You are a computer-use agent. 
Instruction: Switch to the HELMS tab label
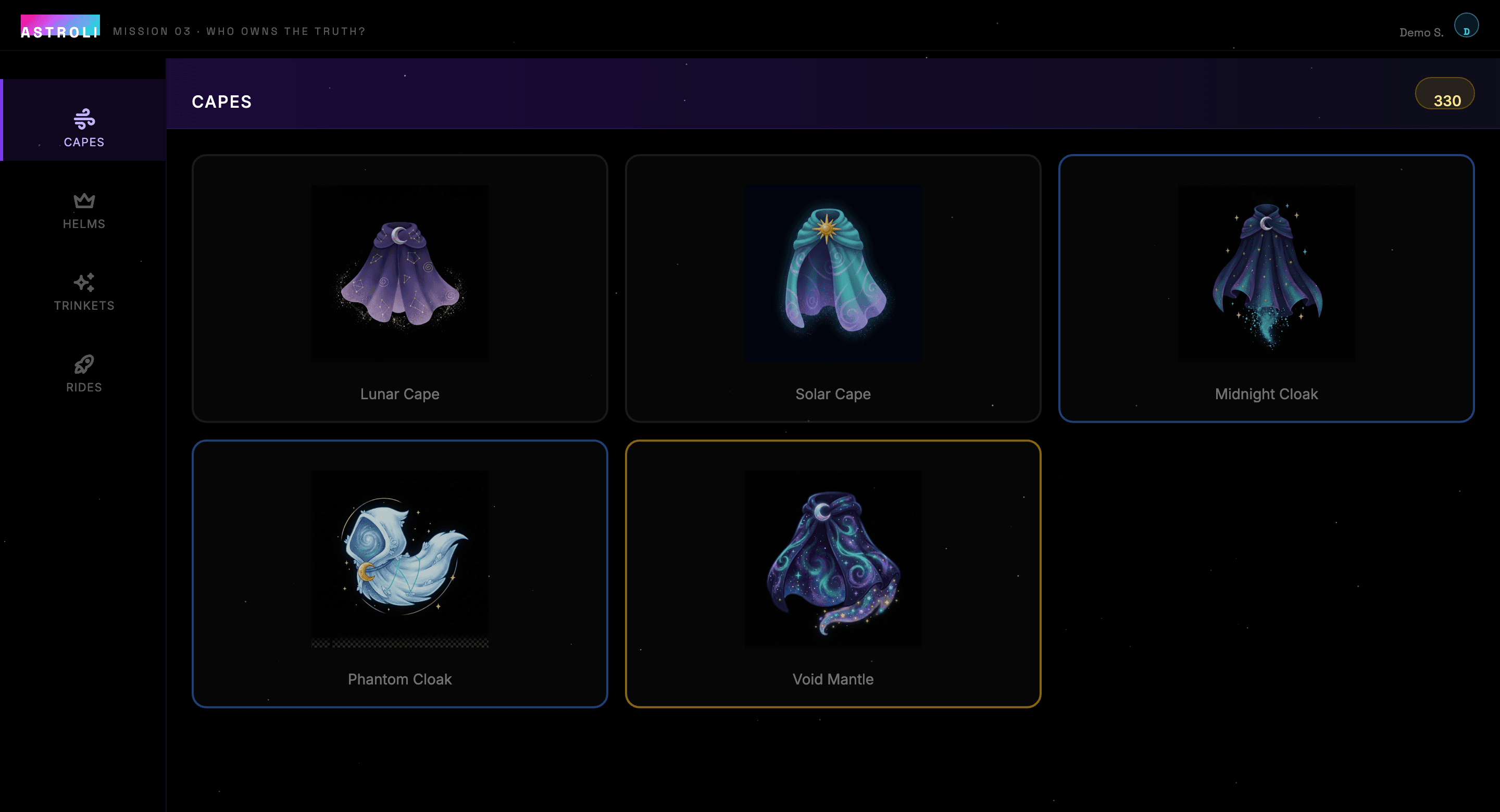(x=84, y=224)
